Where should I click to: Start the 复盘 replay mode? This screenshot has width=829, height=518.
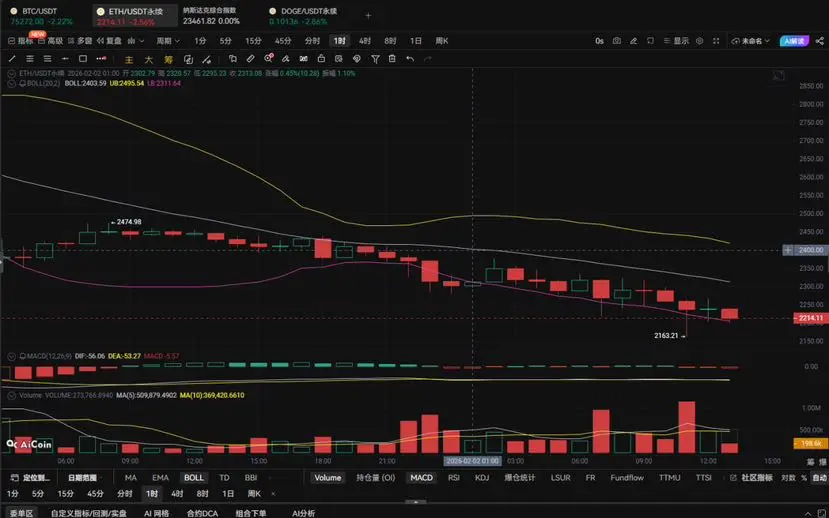pos(109,41)
